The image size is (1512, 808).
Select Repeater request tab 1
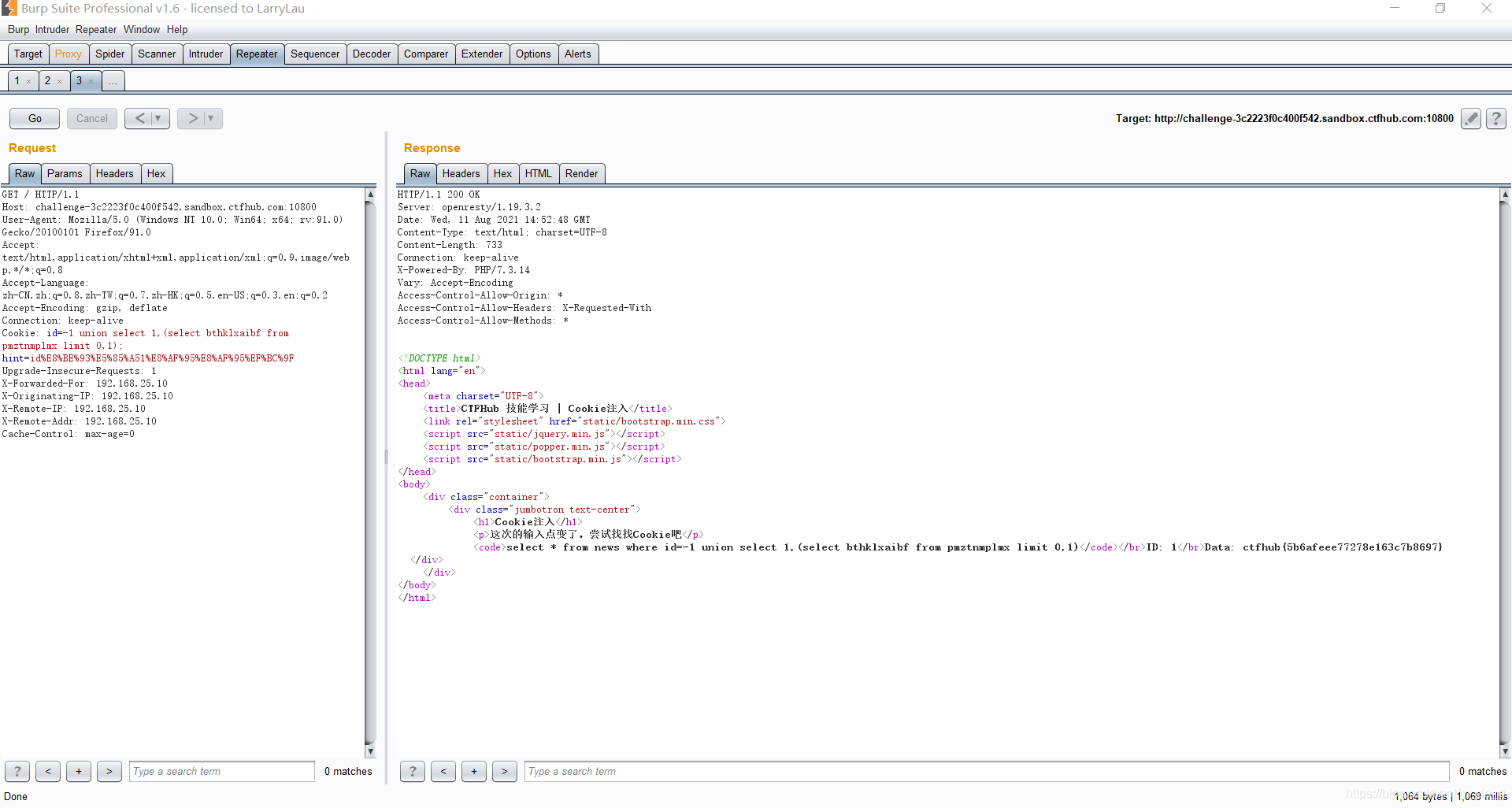pyautogui.click(x=17, y=80)
